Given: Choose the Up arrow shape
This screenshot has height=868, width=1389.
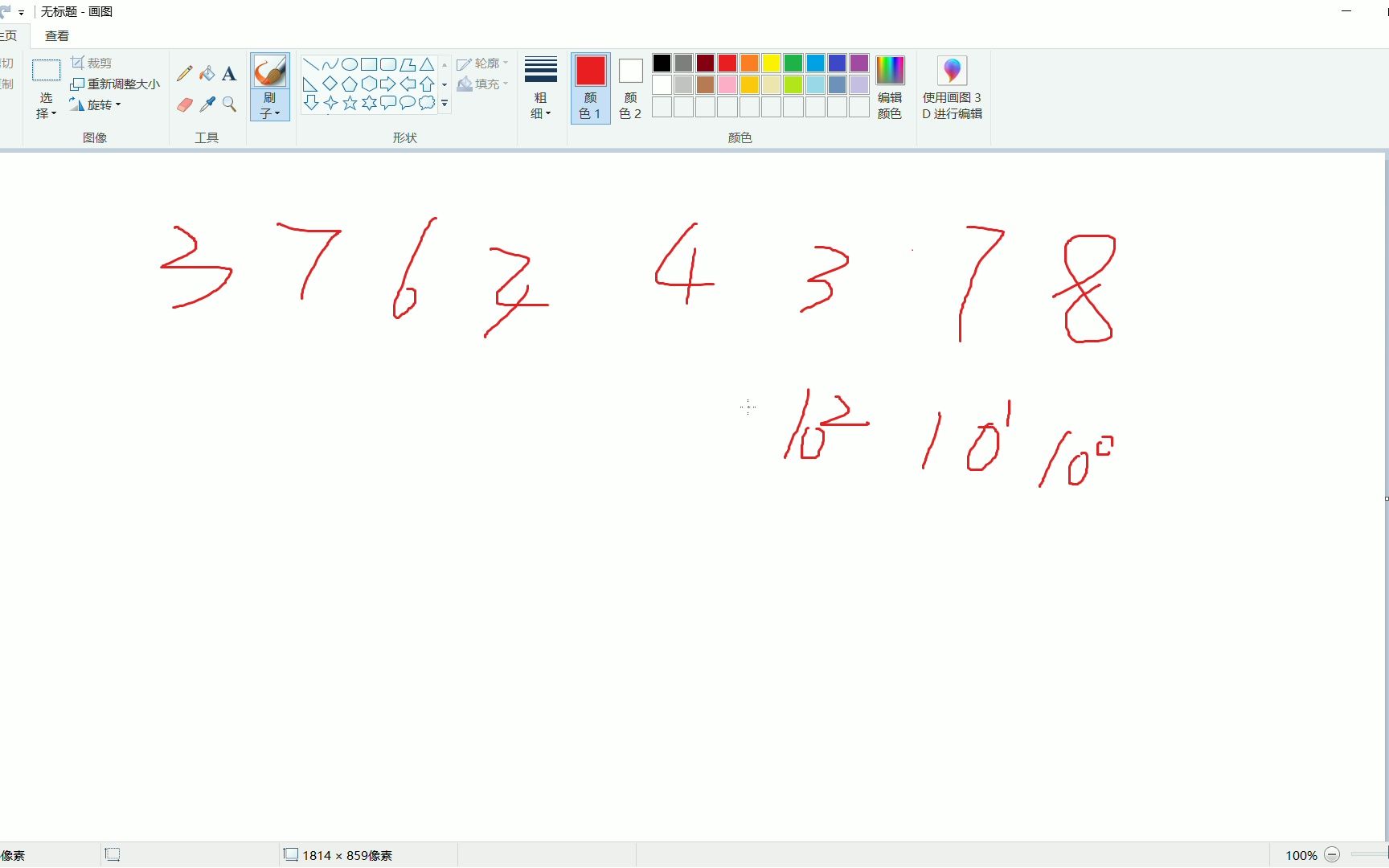Looking at the screenshot, I should [x=427, y=84].
